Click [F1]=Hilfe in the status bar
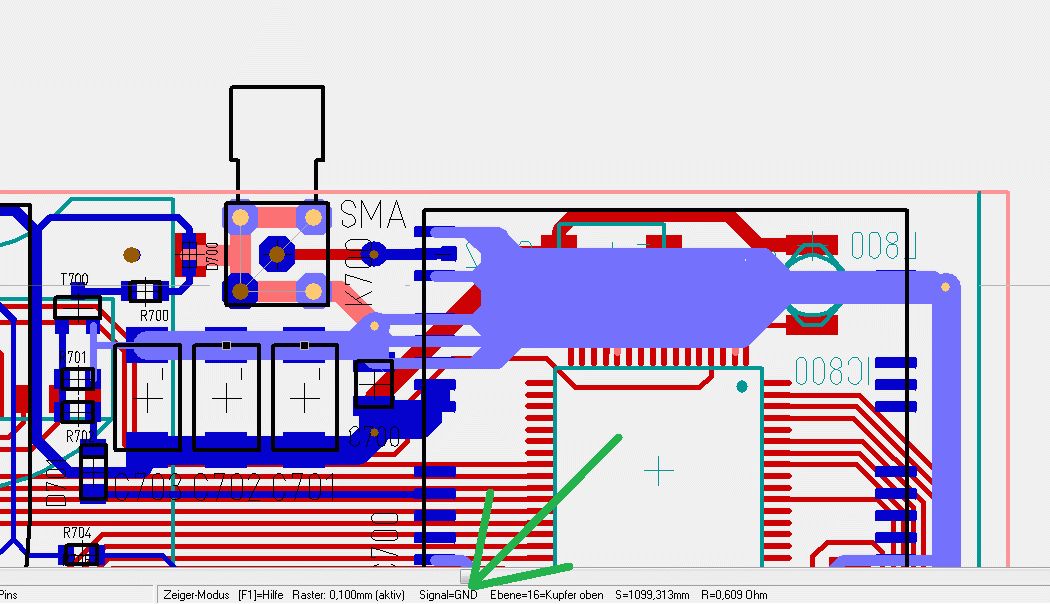Screen dimensions: 1050x604 tap(260, 595)
